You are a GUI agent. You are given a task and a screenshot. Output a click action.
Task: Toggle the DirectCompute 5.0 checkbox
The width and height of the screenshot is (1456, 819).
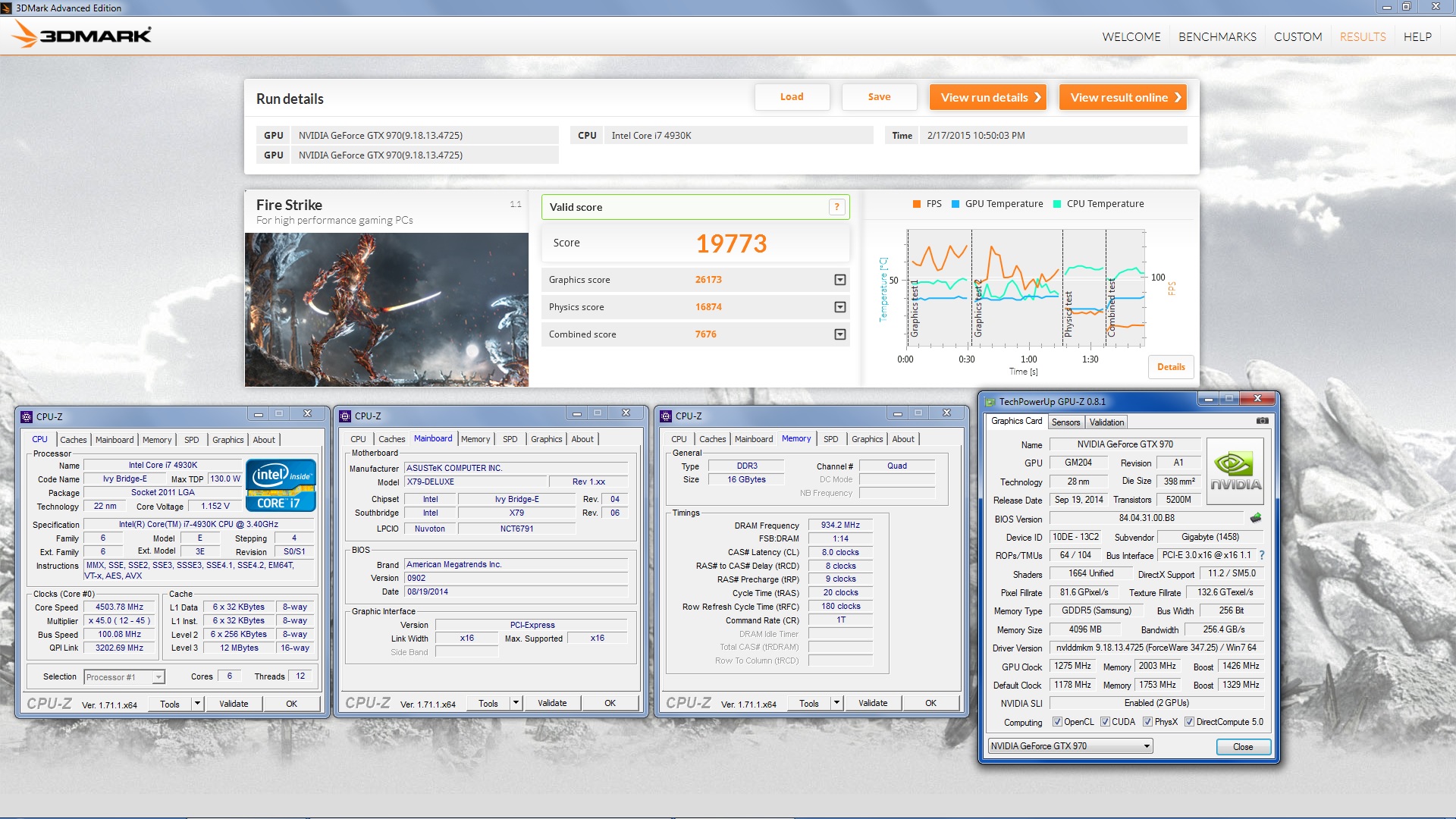point(1189,722)
